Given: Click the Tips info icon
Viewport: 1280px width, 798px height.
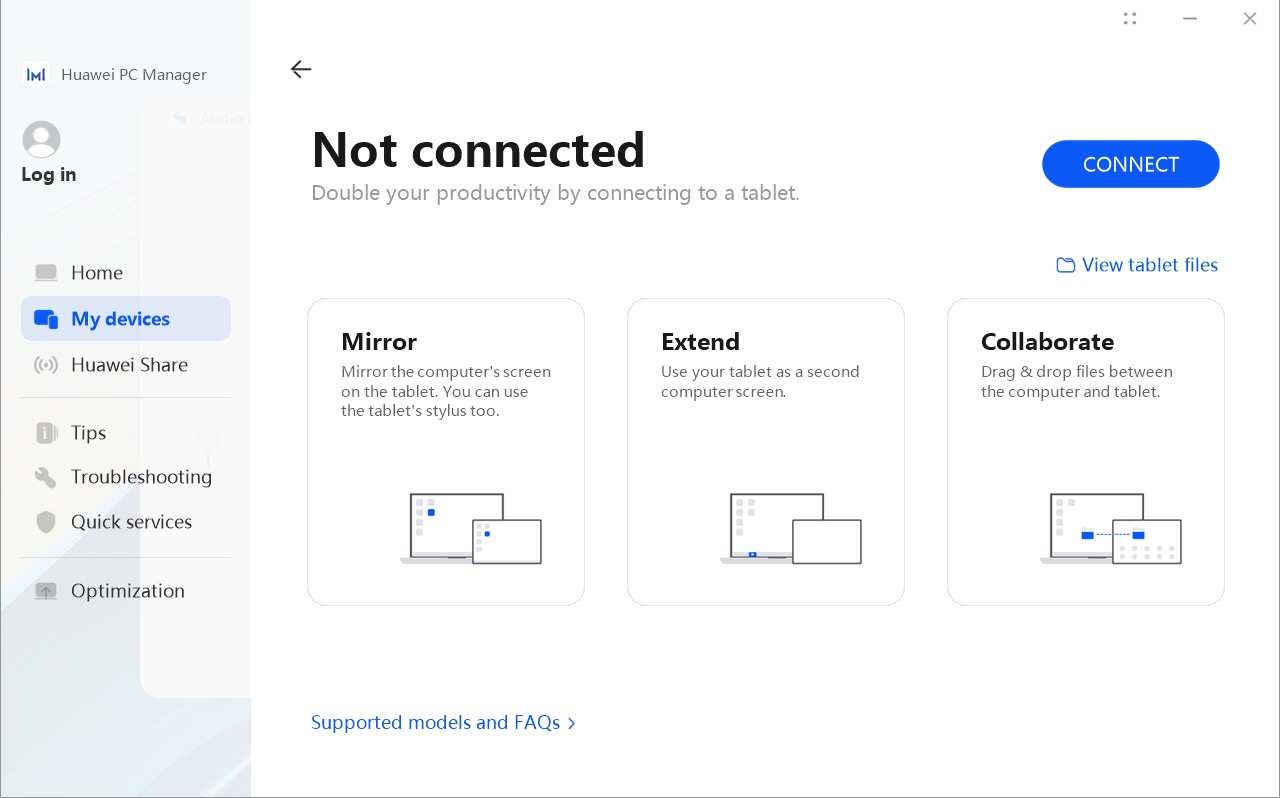Looking at the screenshot, I should click(x=46, y=433).
